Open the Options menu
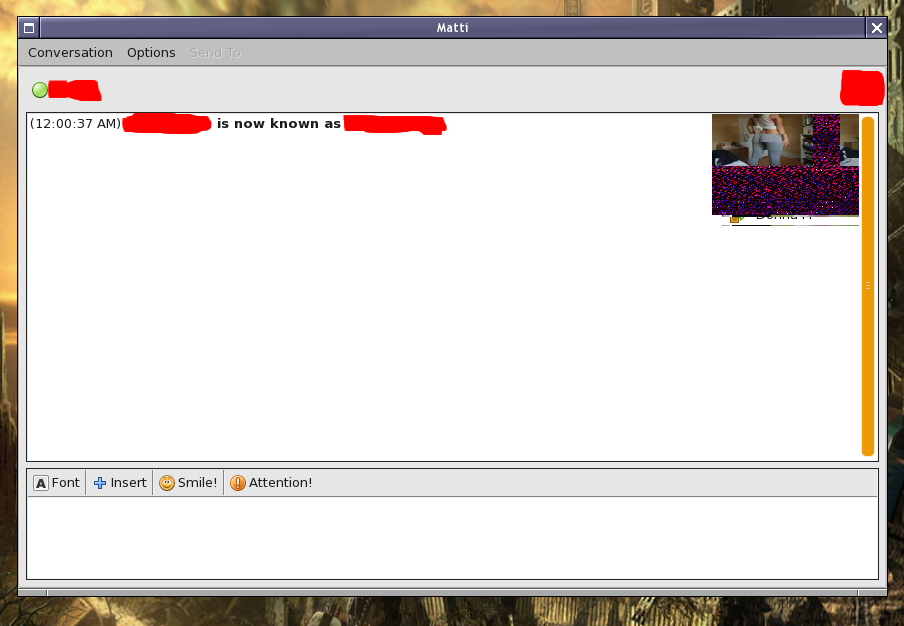The image size is (904, 626). click(151, 53)
